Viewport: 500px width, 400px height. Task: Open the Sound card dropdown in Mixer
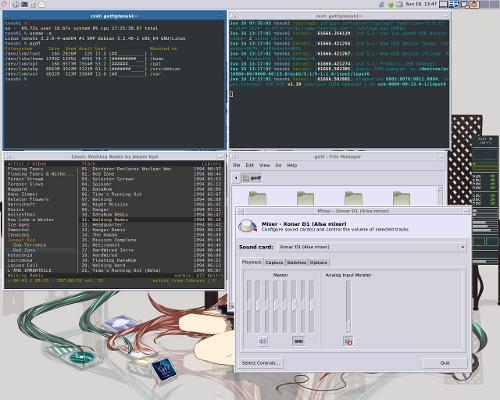coord(371,247)
